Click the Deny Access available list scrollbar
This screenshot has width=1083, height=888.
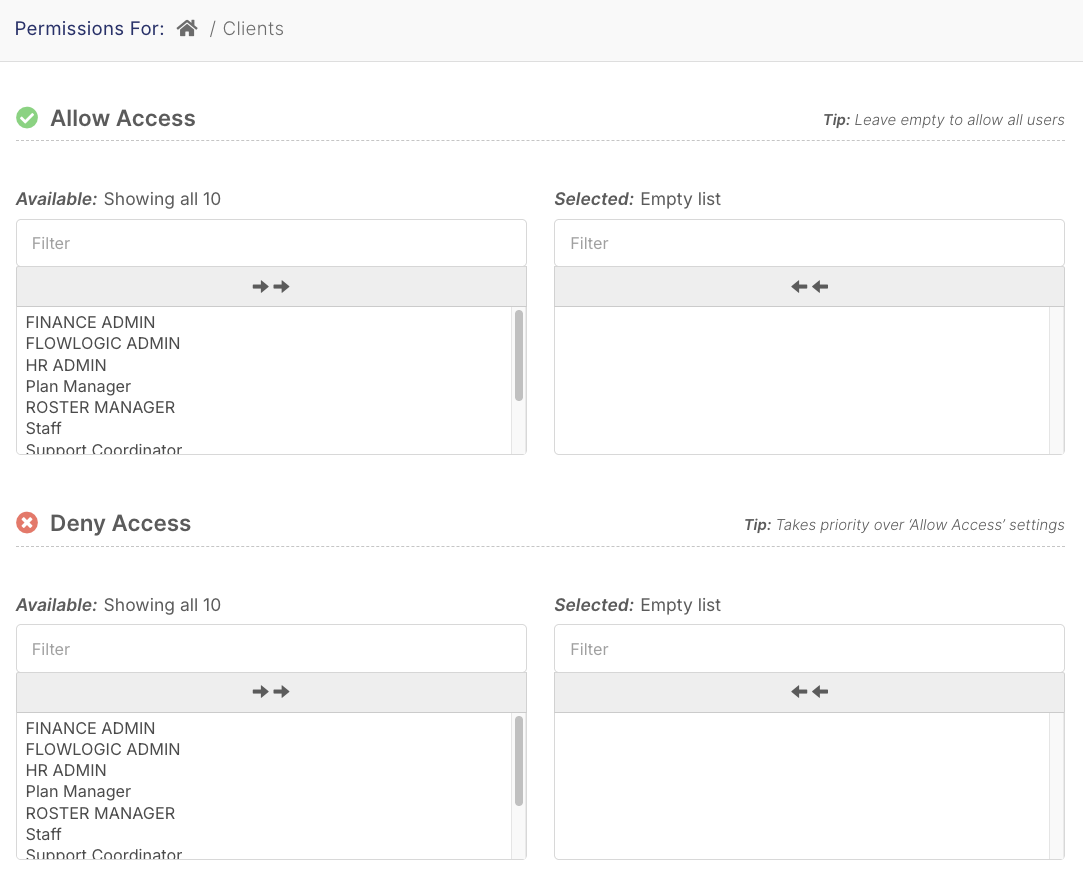519,761
